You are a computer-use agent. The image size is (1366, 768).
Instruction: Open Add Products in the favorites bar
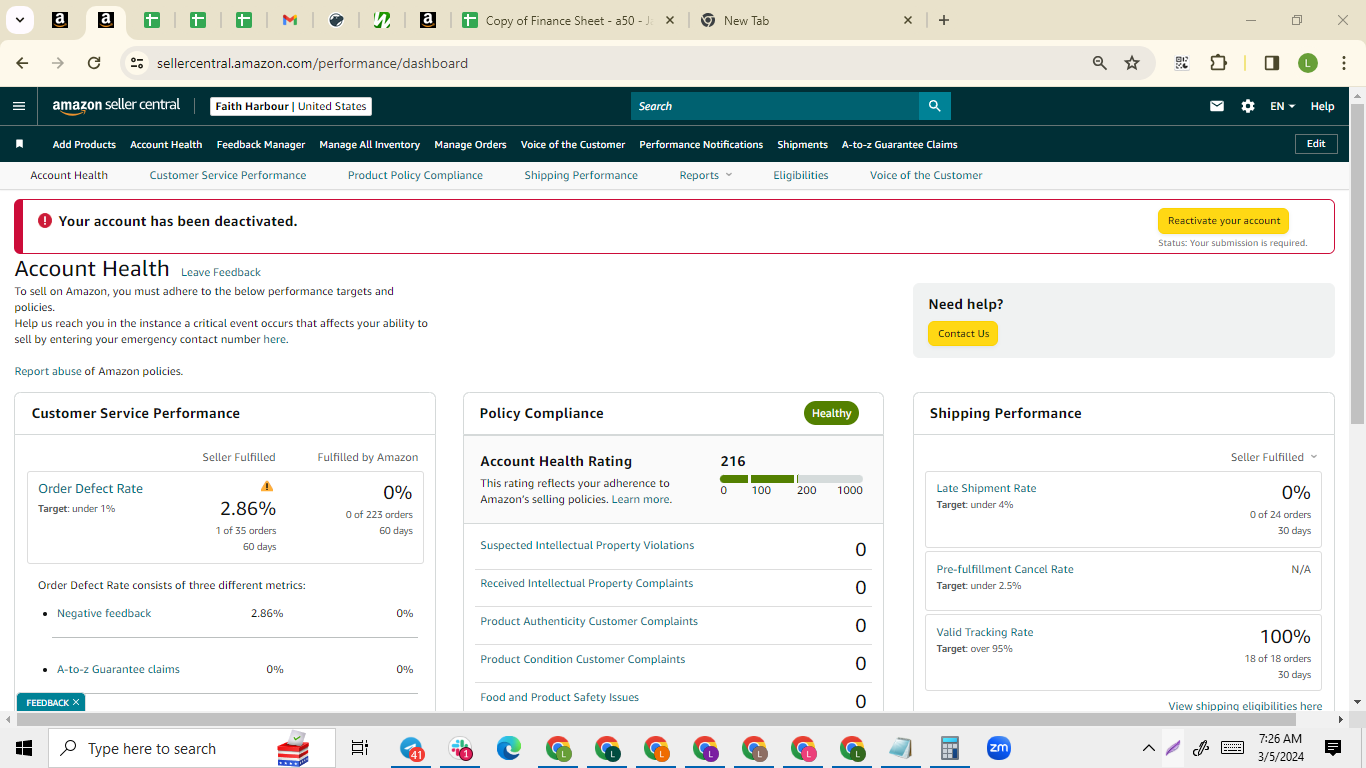[84, 144]
